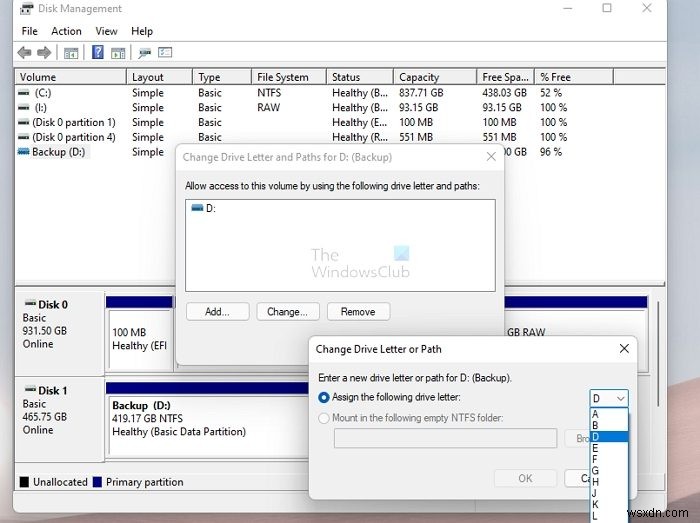Choose letter K in the drop-down list
700x523 pixels.
point(609,504)
